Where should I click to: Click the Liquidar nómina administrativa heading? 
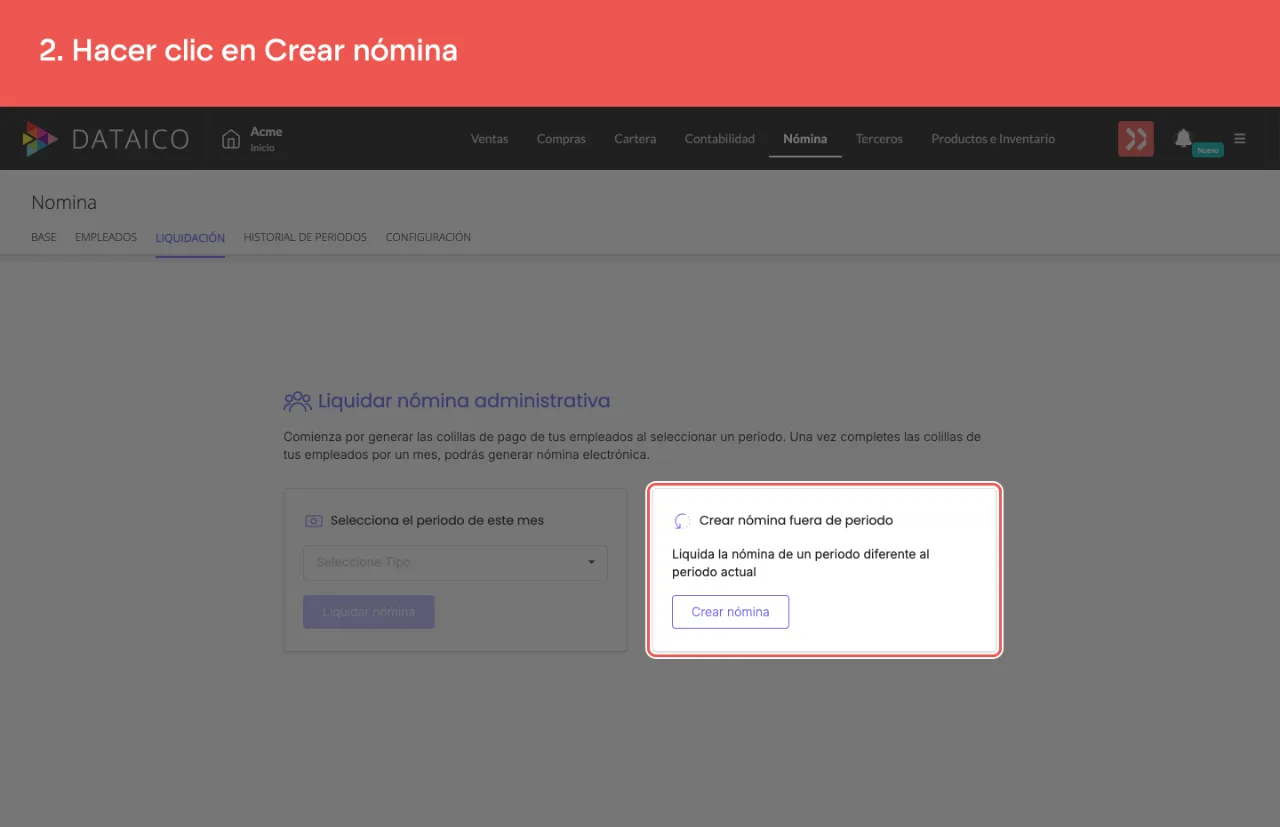[x=464, y=401]
